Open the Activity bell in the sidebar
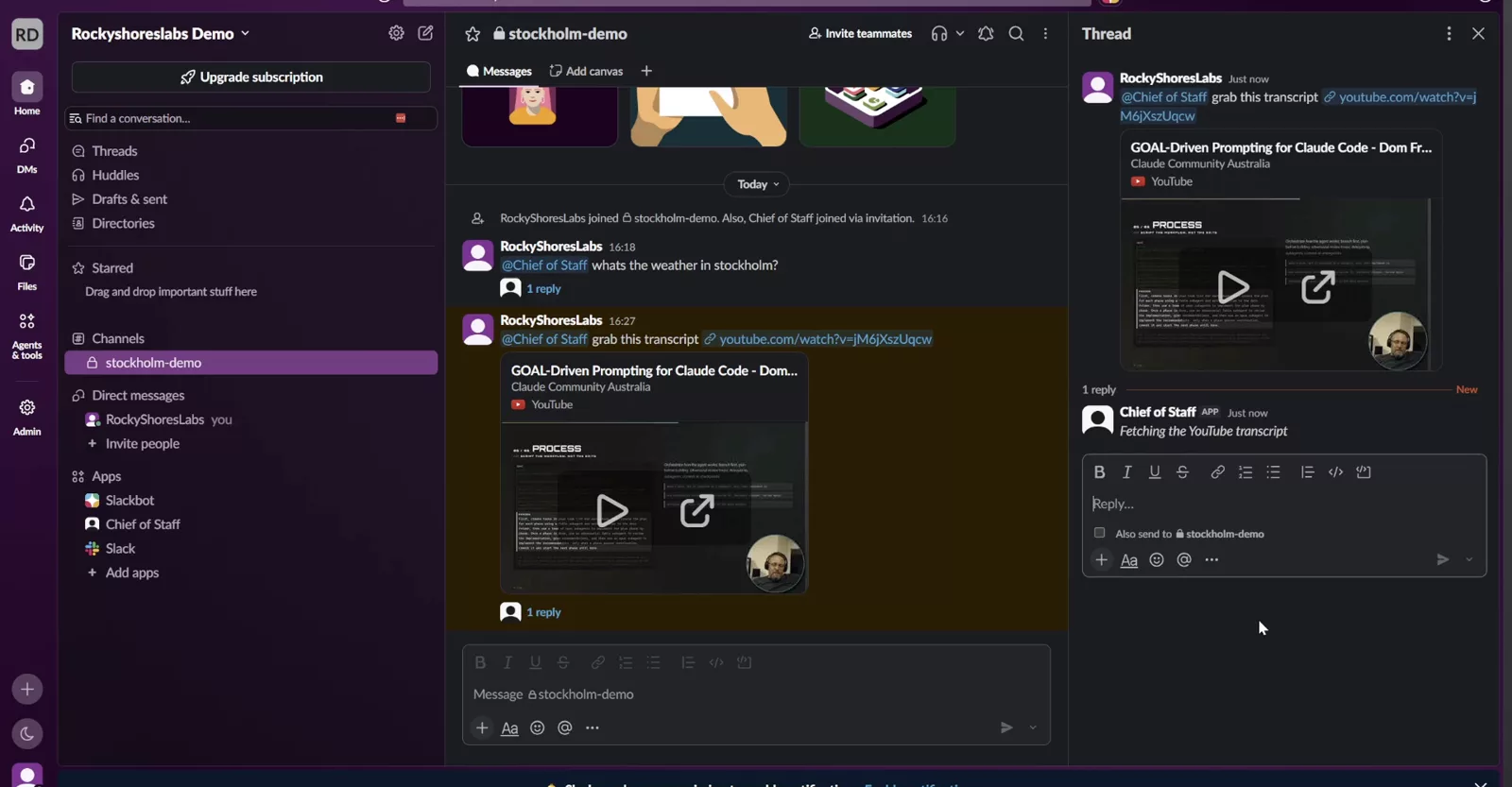The image size is (1512, 787). click(26, 214)
